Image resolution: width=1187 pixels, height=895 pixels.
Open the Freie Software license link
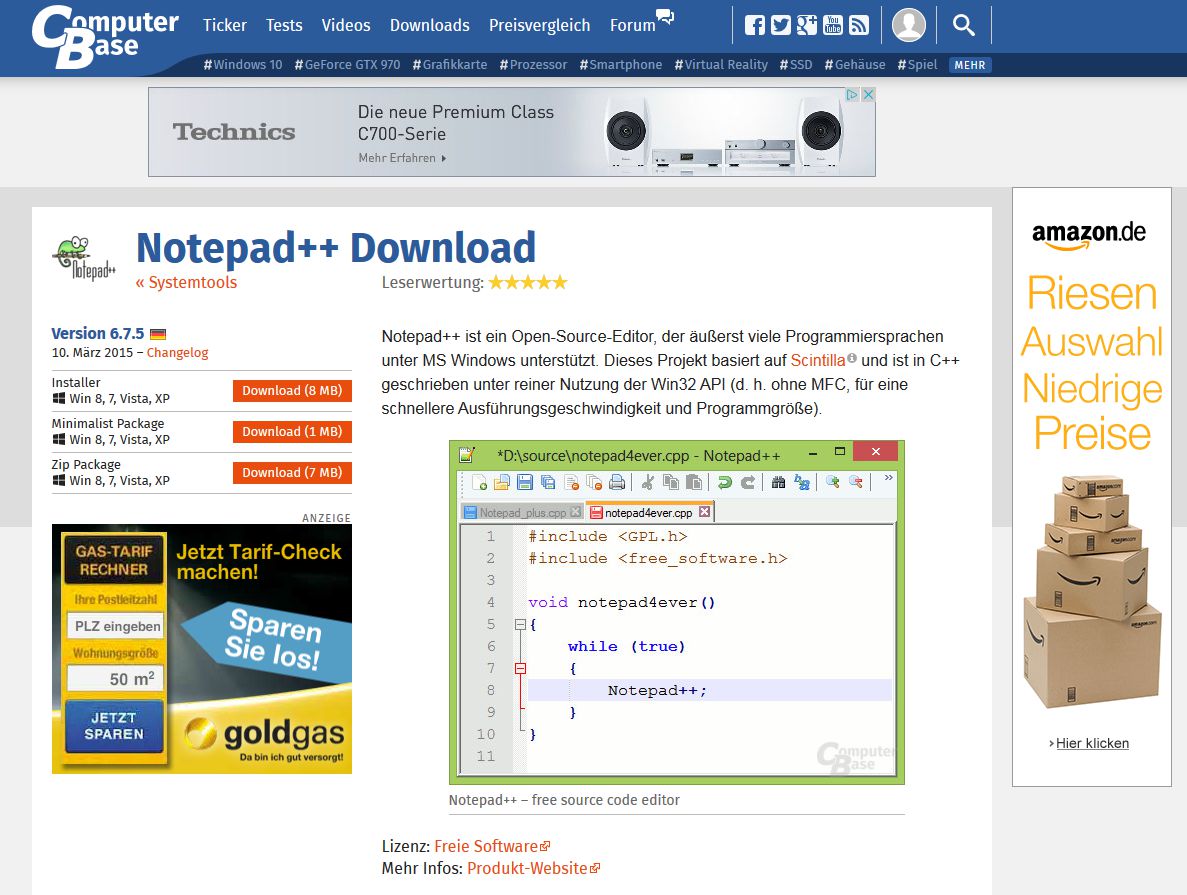coord(486,847)
